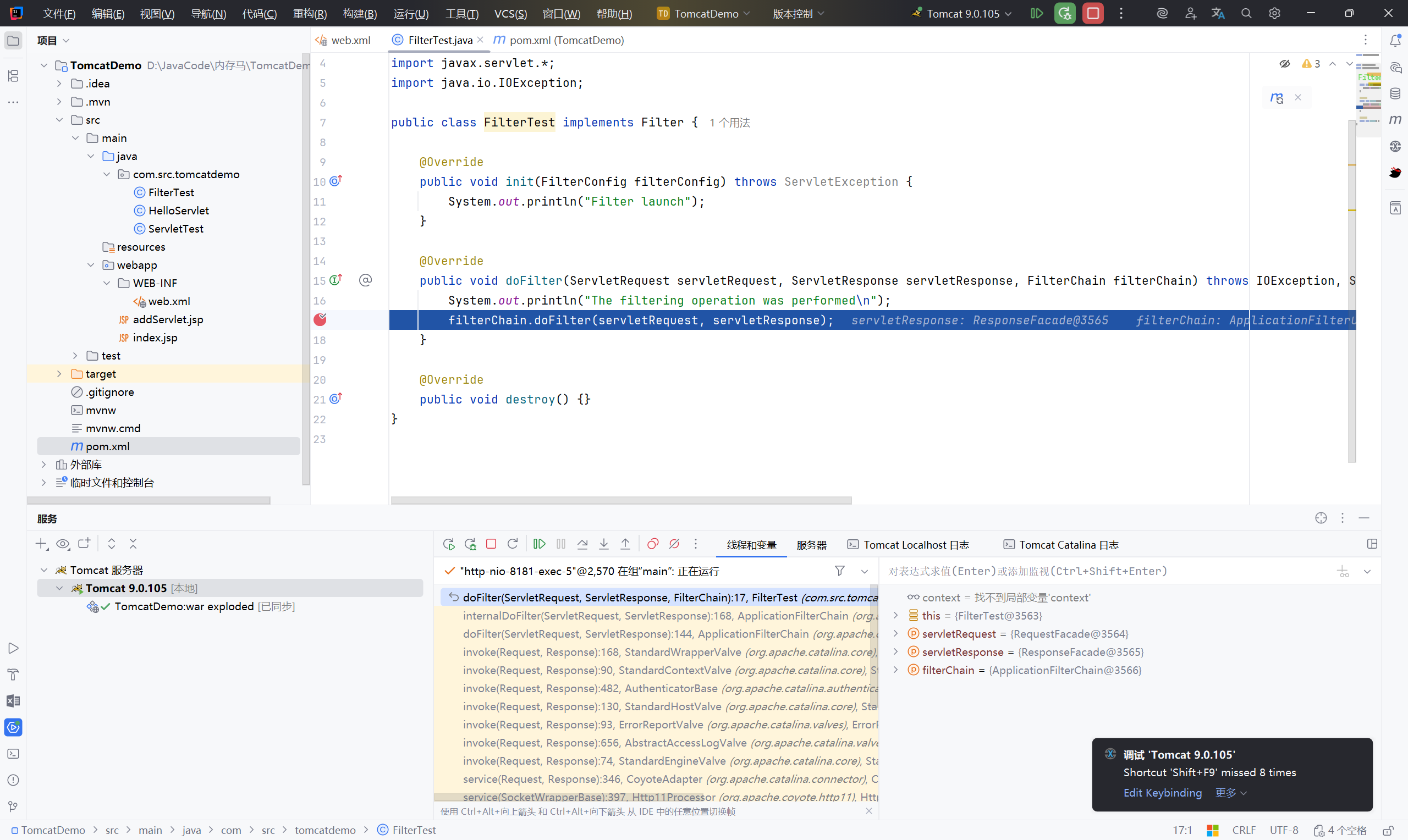Switch to the Tomcat Catalina 日志 tab

pyautogui.click(x=1061, y=545)
